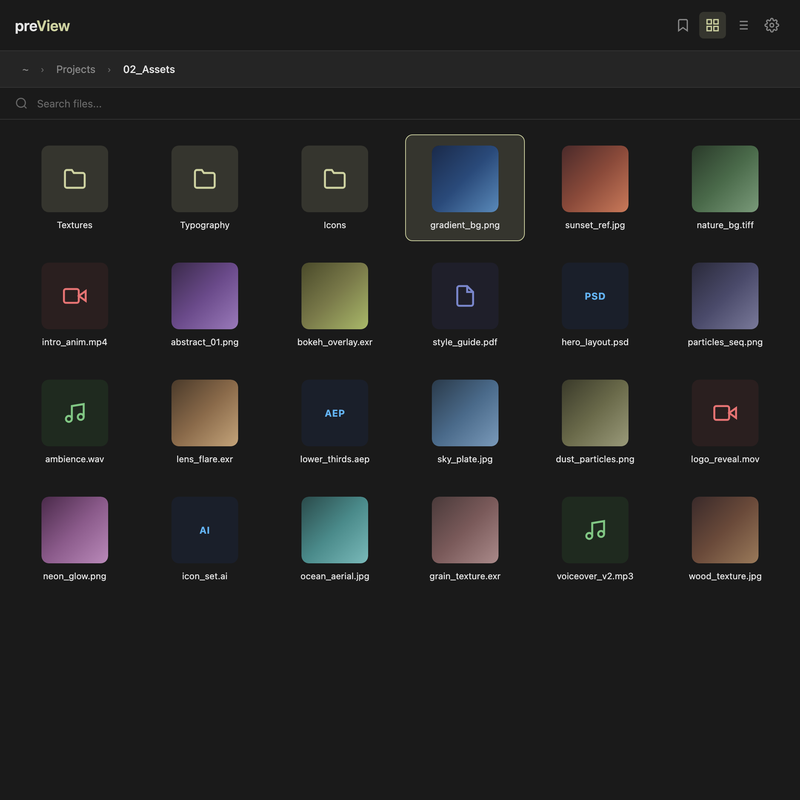Open the Textures folder
Viewport: 800px width, 800px height.
tap(74, 179)
